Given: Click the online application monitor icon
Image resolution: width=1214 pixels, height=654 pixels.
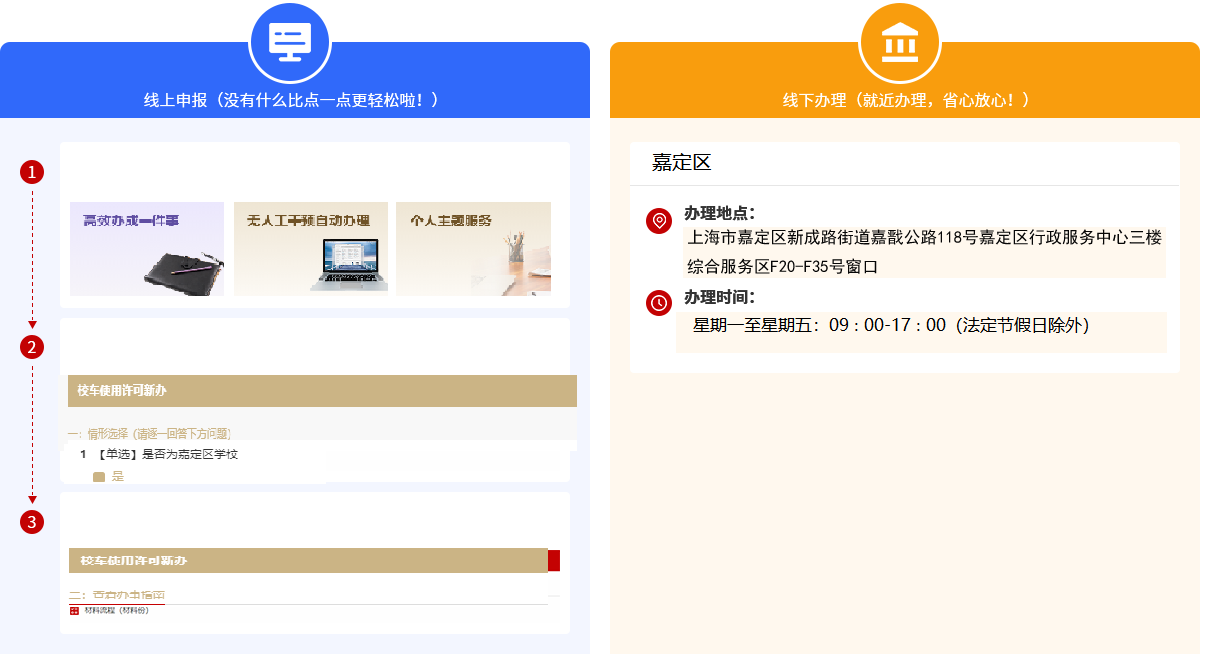Looking at the screenshot, I should [290, 43].
